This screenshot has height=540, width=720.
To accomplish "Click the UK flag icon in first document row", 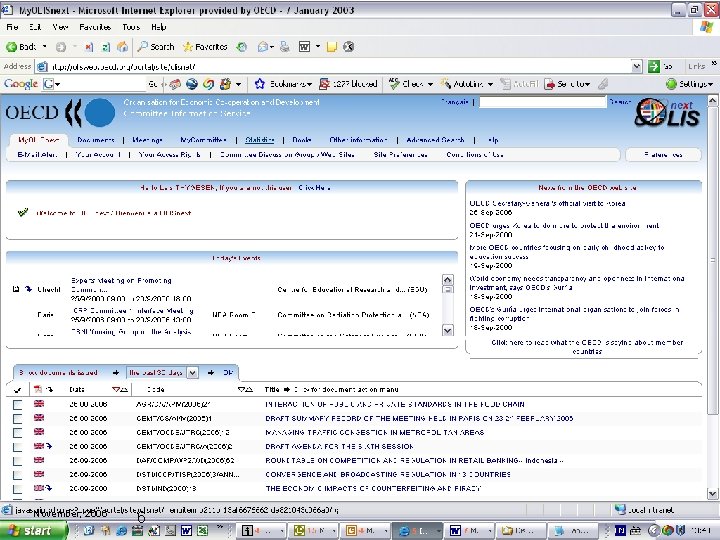I will point(39,404).
